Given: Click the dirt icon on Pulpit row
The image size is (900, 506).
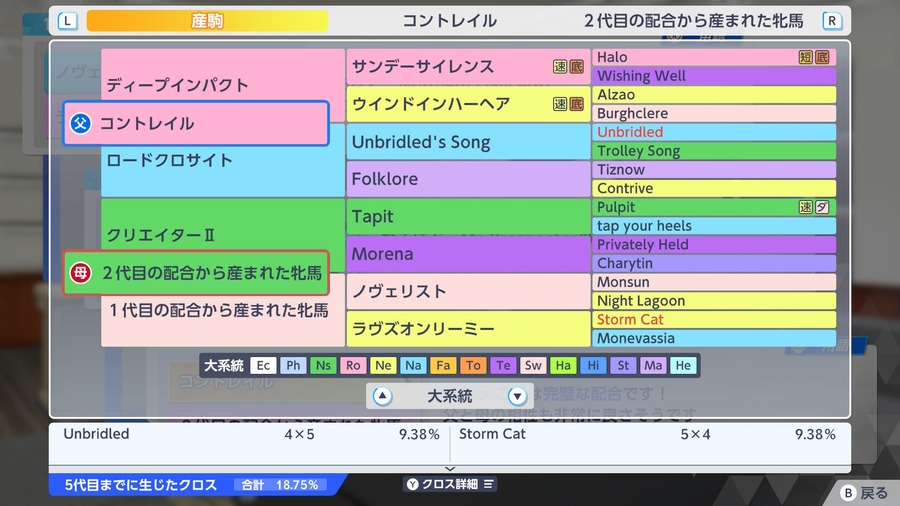Looking at the screenshot, I should [x=822, y=207].
